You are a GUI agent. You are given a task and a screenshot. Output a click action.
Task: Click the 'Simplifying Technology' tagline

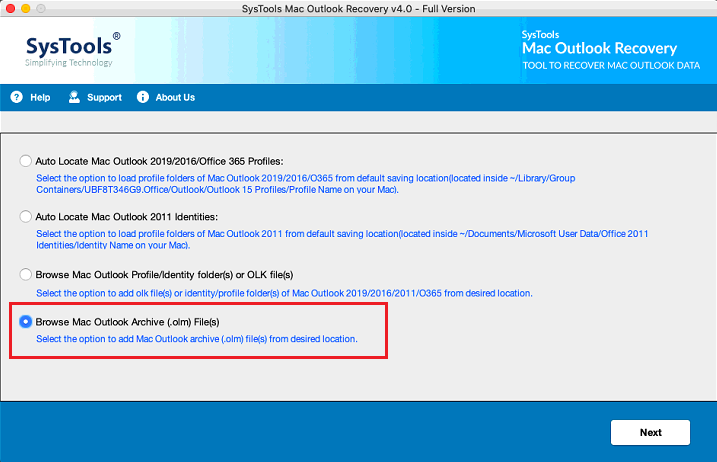[x=69, y=63]
